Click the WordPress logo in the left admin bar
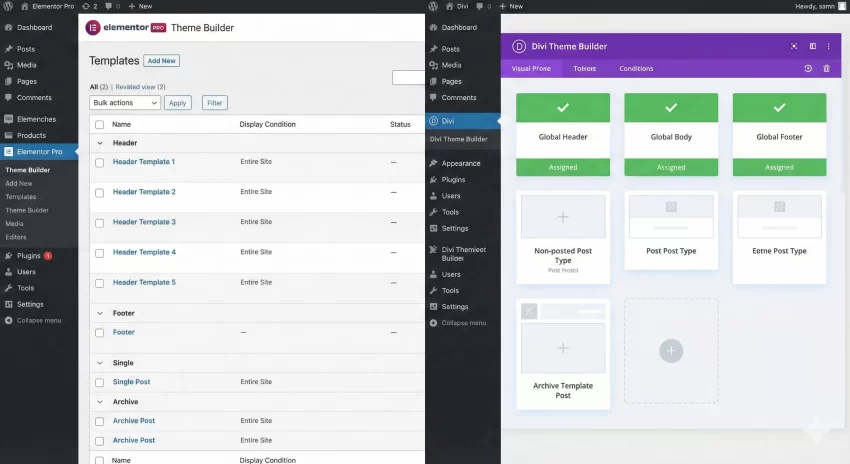Viewport: 850px width, 464px height. tap(8, 7)
